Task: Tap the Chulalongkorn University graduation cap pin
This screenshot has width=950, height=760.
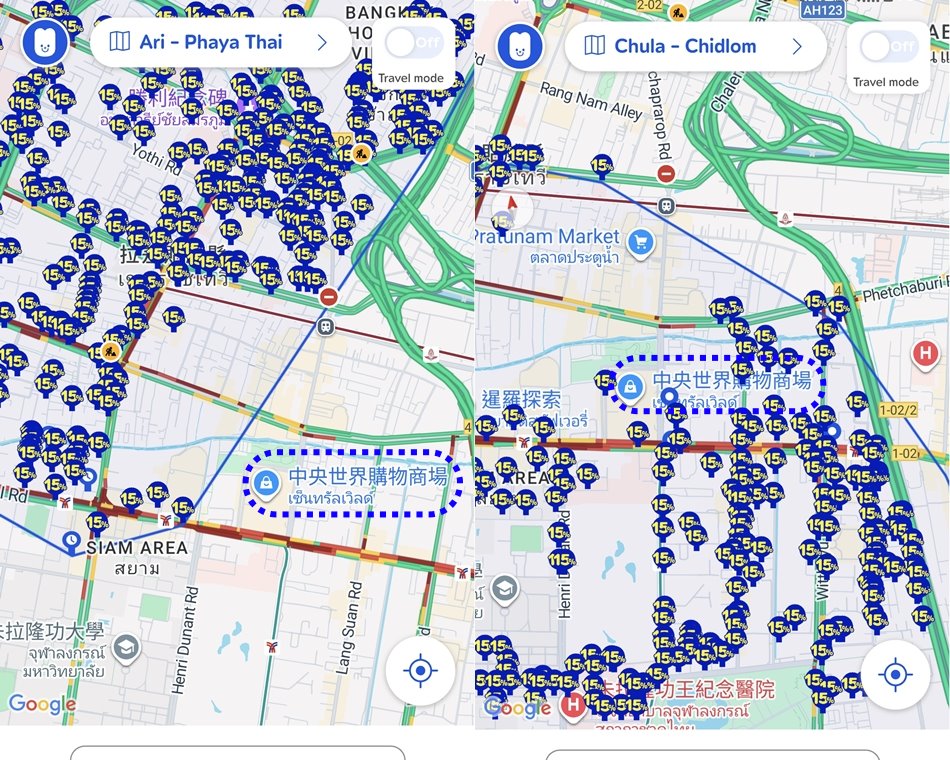Action: 126,649
